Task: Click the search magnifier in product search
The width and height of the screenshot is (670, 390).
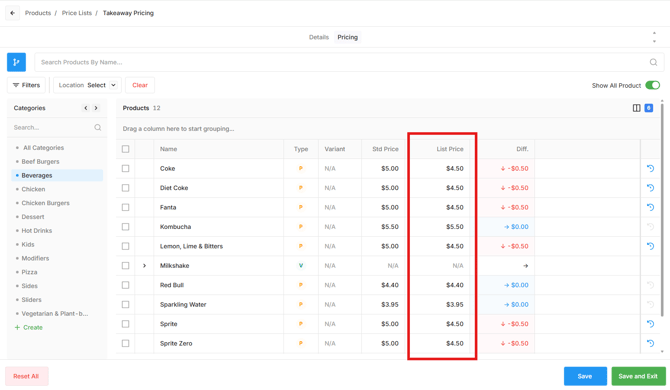Action: click(x=653, y=62)
